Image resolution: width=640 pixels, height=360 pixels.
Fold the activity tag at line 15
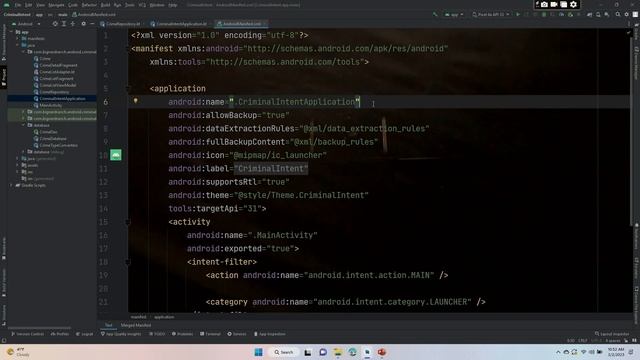(x=128, y=222)
